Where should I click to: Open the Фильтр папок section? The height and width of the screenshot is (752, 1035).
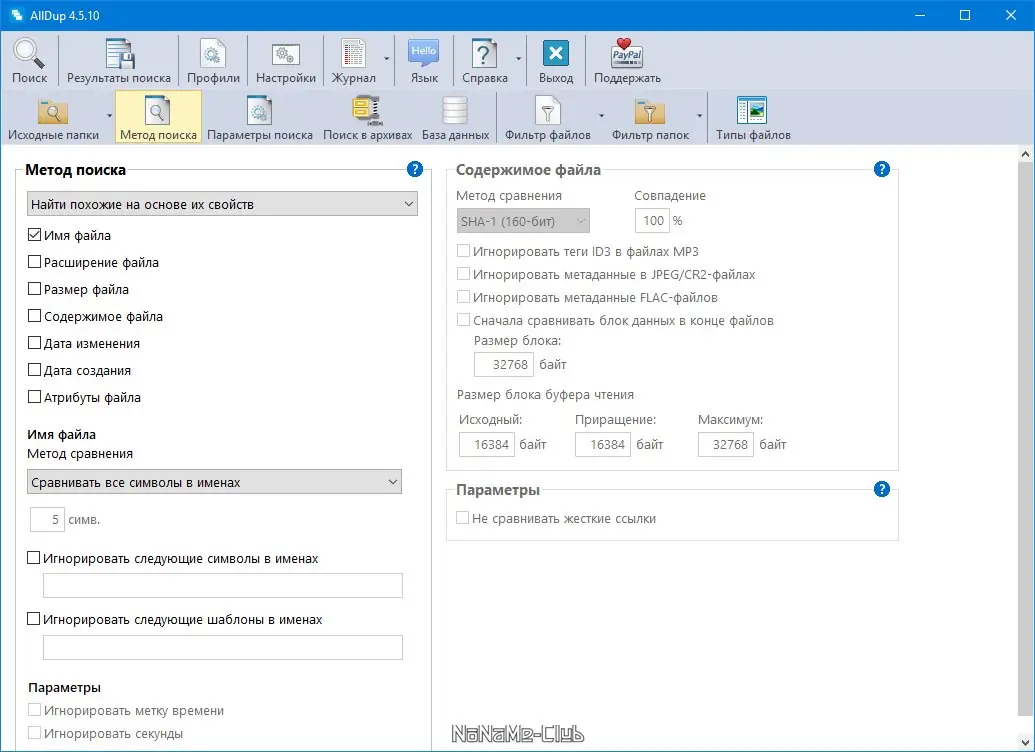click(x=650, y=118)
